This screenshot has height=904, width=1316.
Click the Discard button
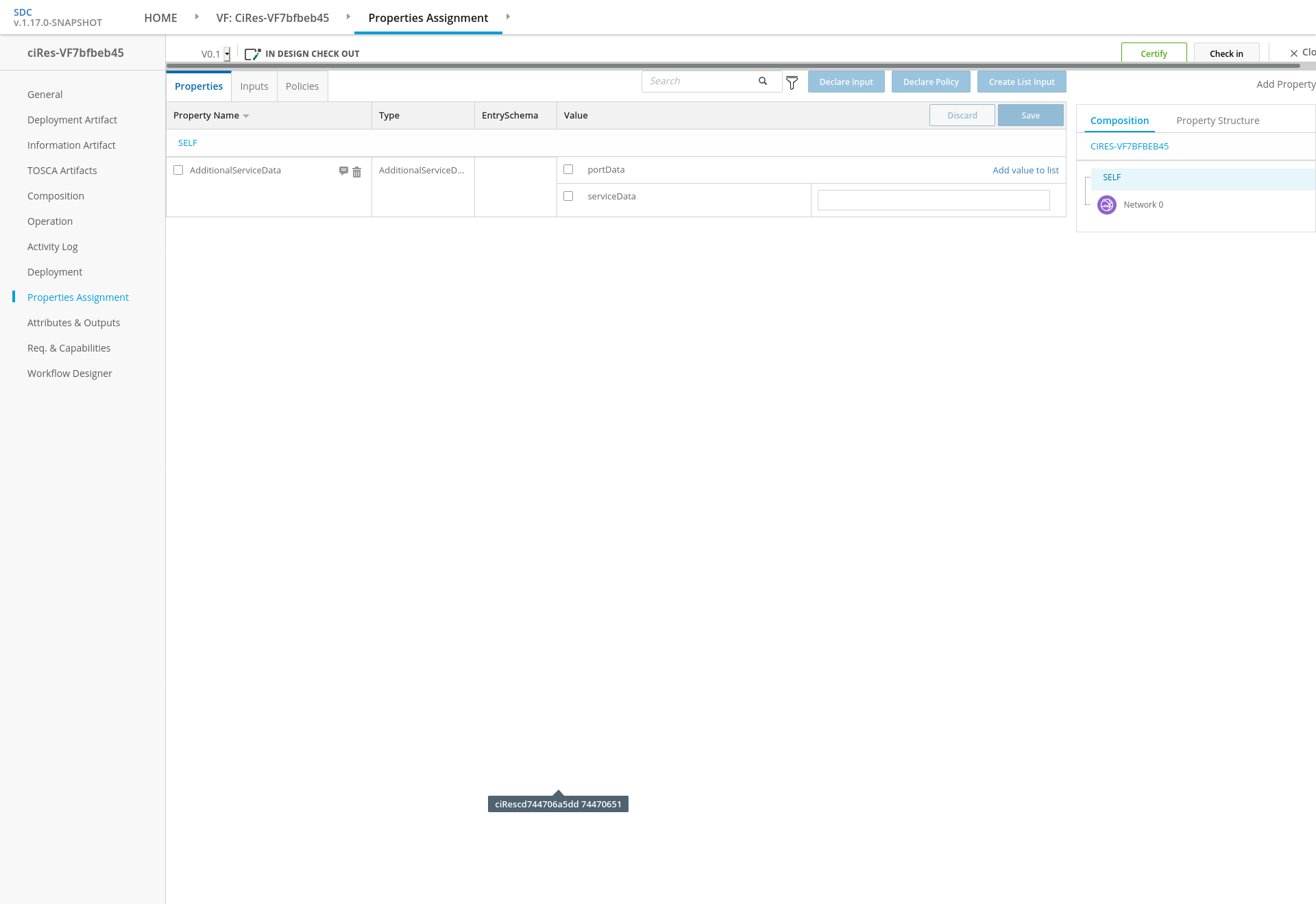[962, 115]
